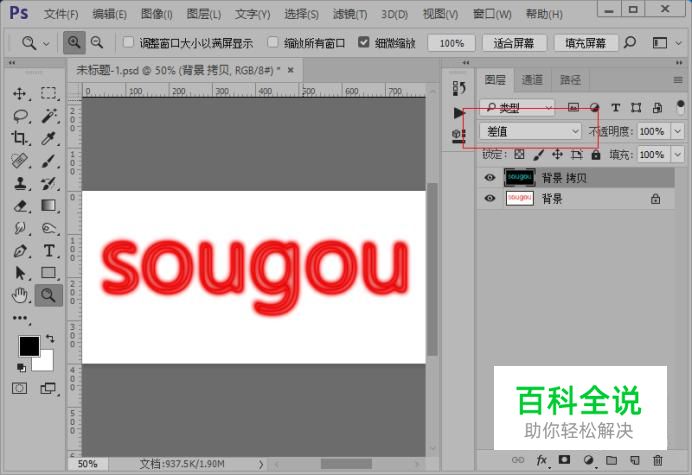
Task: Open the blending mode 差值 dropdown
Action: pos(530,131)
